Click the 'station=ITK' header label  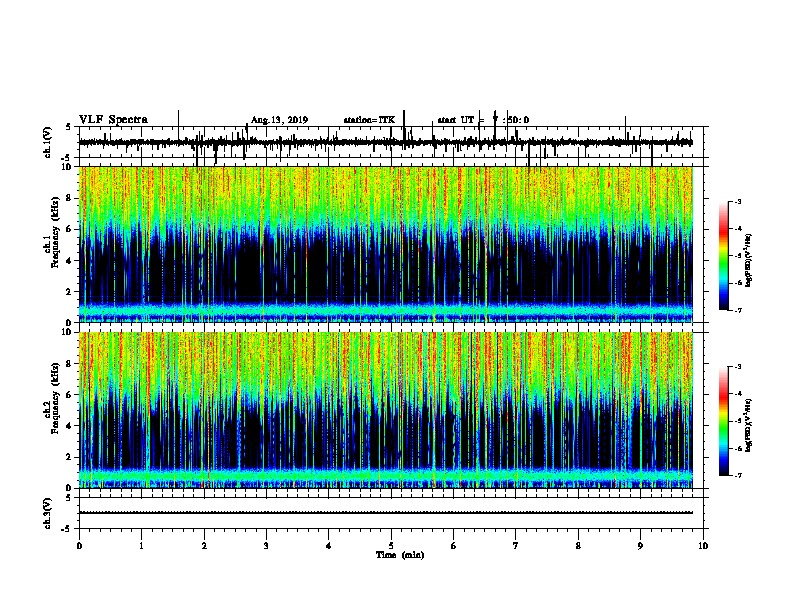click(369, 120)
